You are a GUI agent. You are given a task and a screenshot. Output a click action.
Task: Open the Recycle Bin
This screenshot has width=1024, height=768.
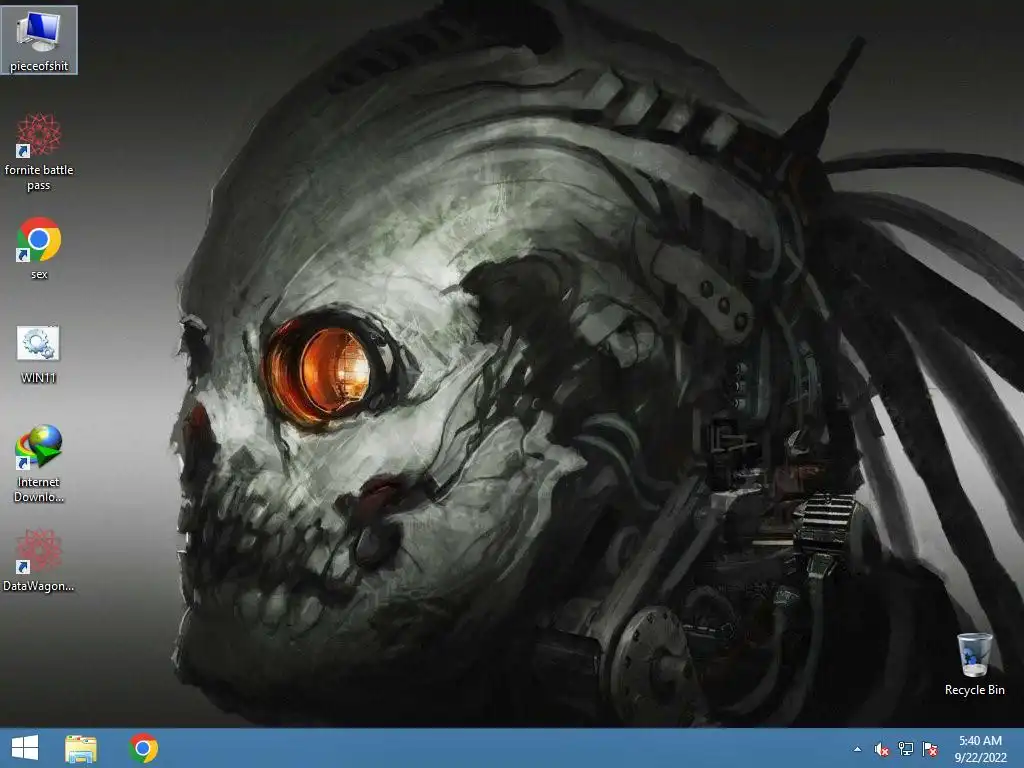coord(974,654)
